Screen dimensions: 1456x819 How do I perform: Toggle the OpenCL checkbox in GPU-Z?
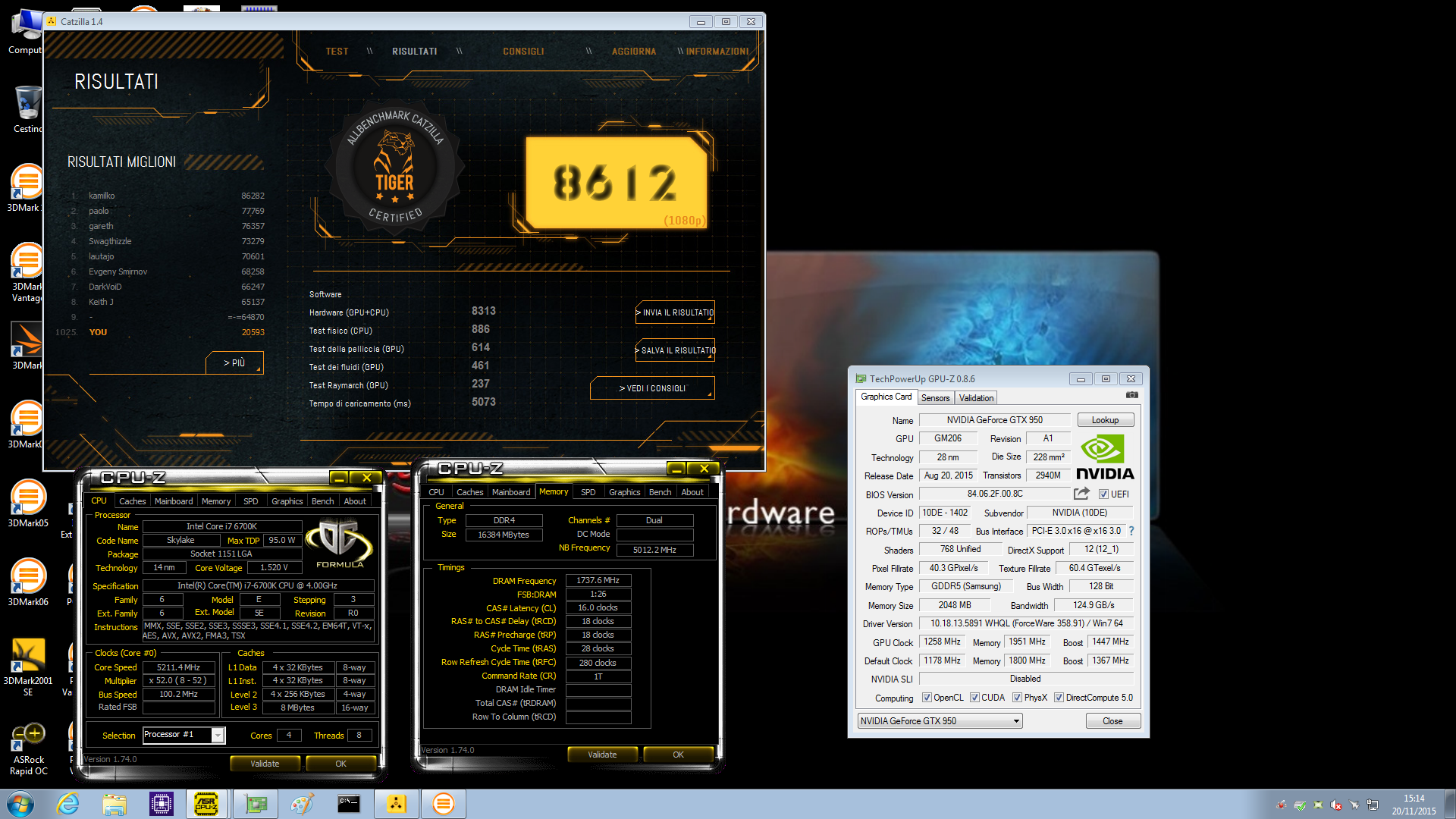coord(927,698)
